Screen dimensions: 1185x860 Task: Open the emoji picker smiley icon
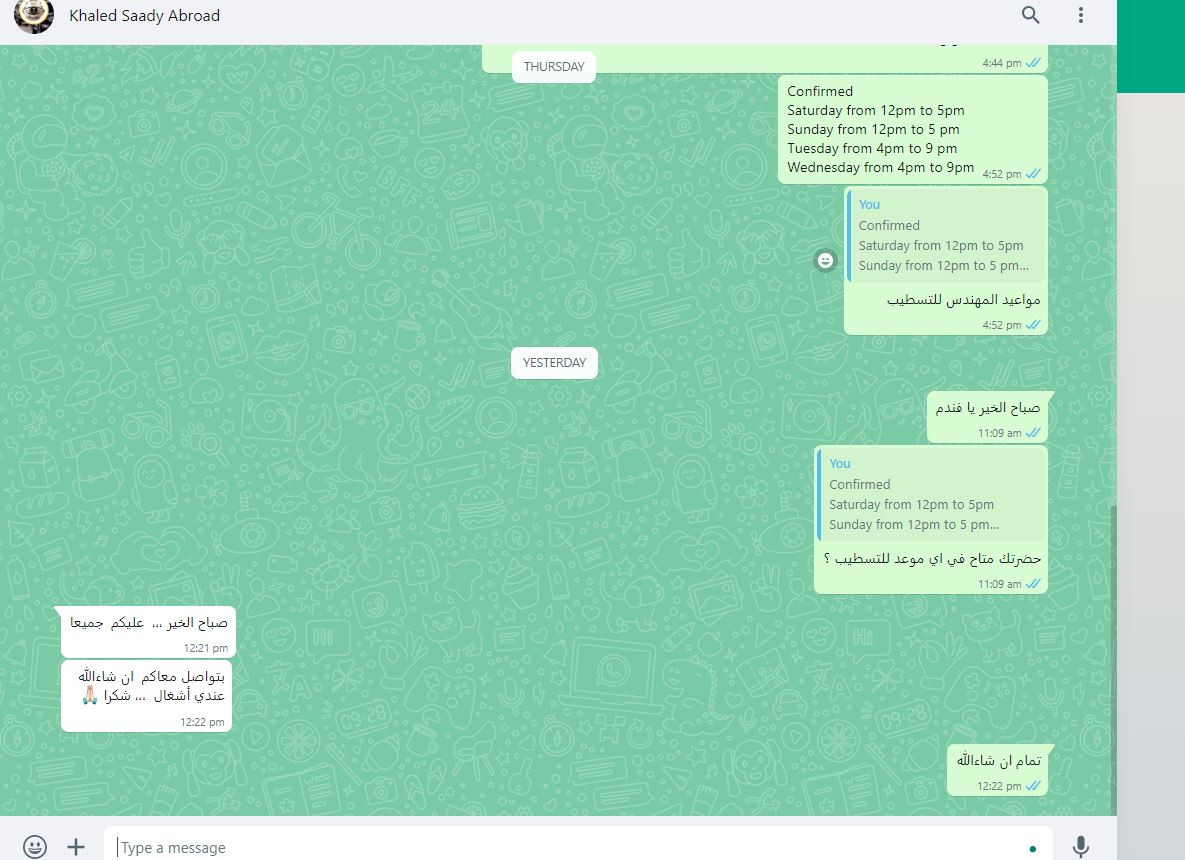(x=35, y=846)
